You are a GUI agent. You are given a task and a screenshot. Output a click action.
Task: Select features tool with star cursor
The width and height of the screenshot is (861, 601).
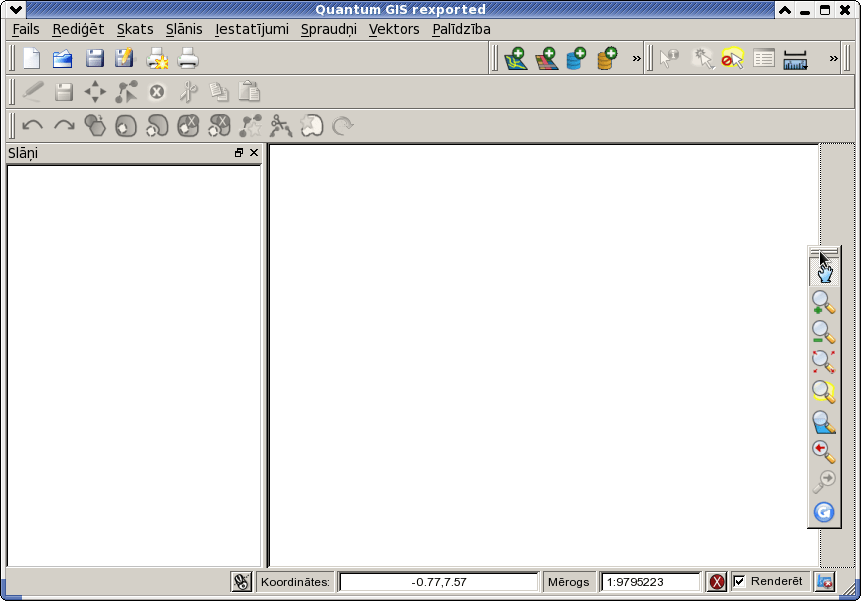pyautogui.click(x=703, y=58)
